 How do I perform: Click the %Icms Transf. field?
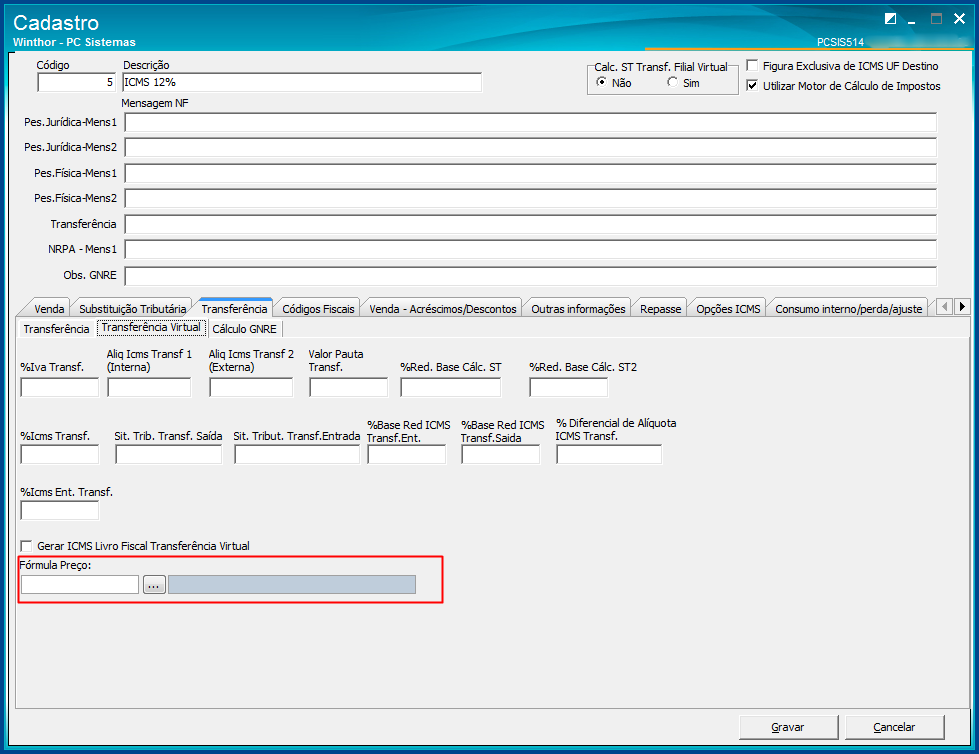tap(59, 454)
